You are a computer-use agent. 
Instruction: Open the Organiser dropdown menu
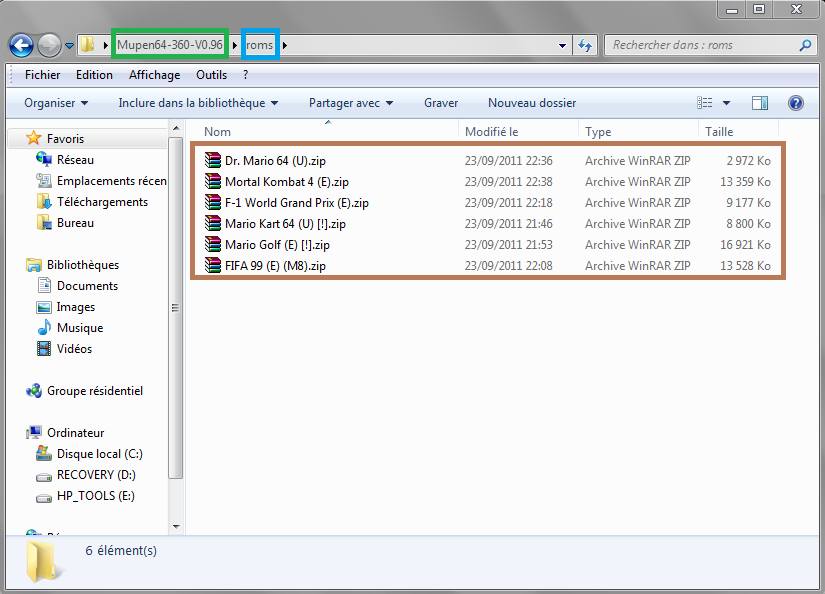pos(56,103)
